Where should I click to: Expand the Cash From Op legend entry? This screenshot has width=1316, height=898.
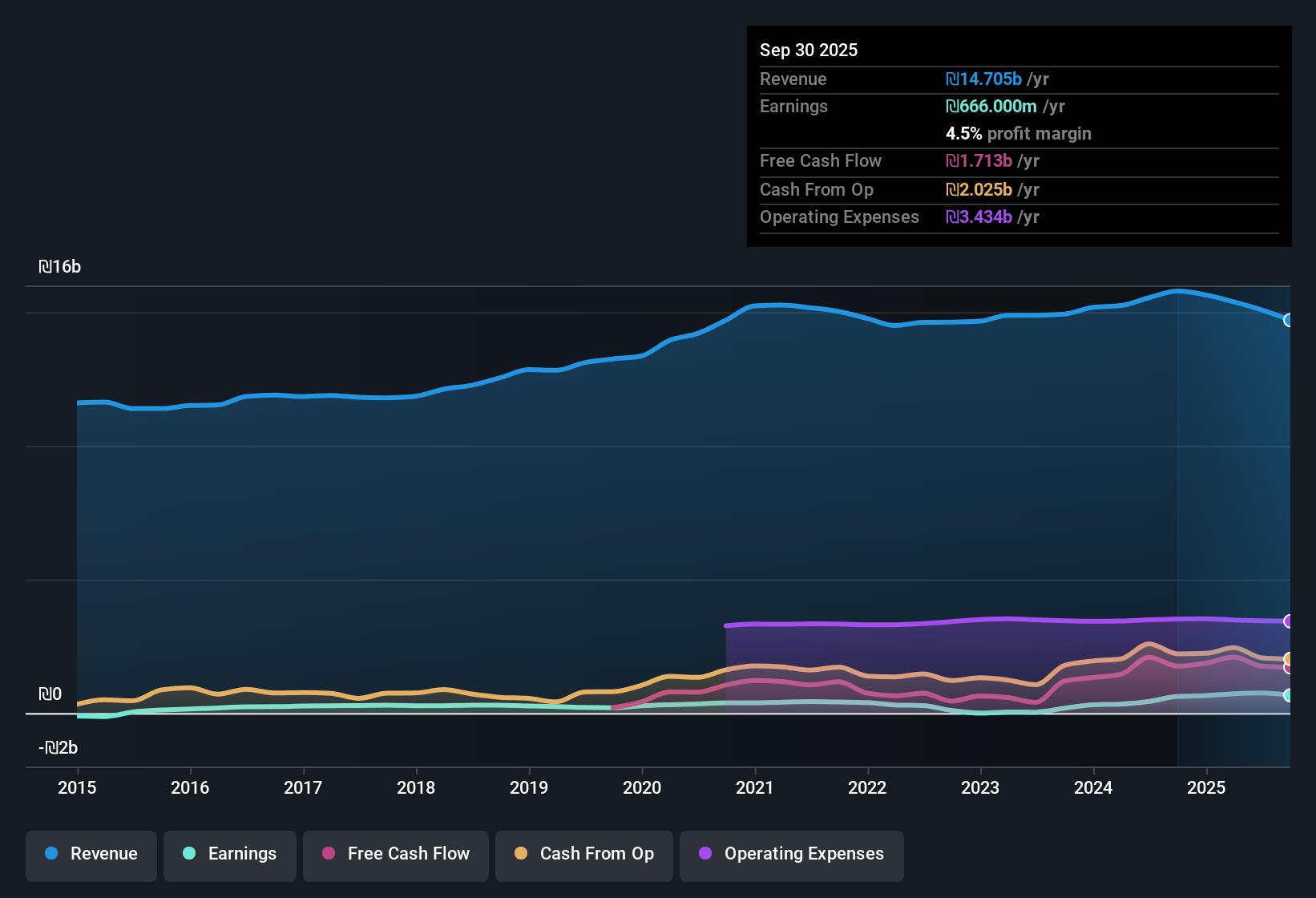point(583,854)
